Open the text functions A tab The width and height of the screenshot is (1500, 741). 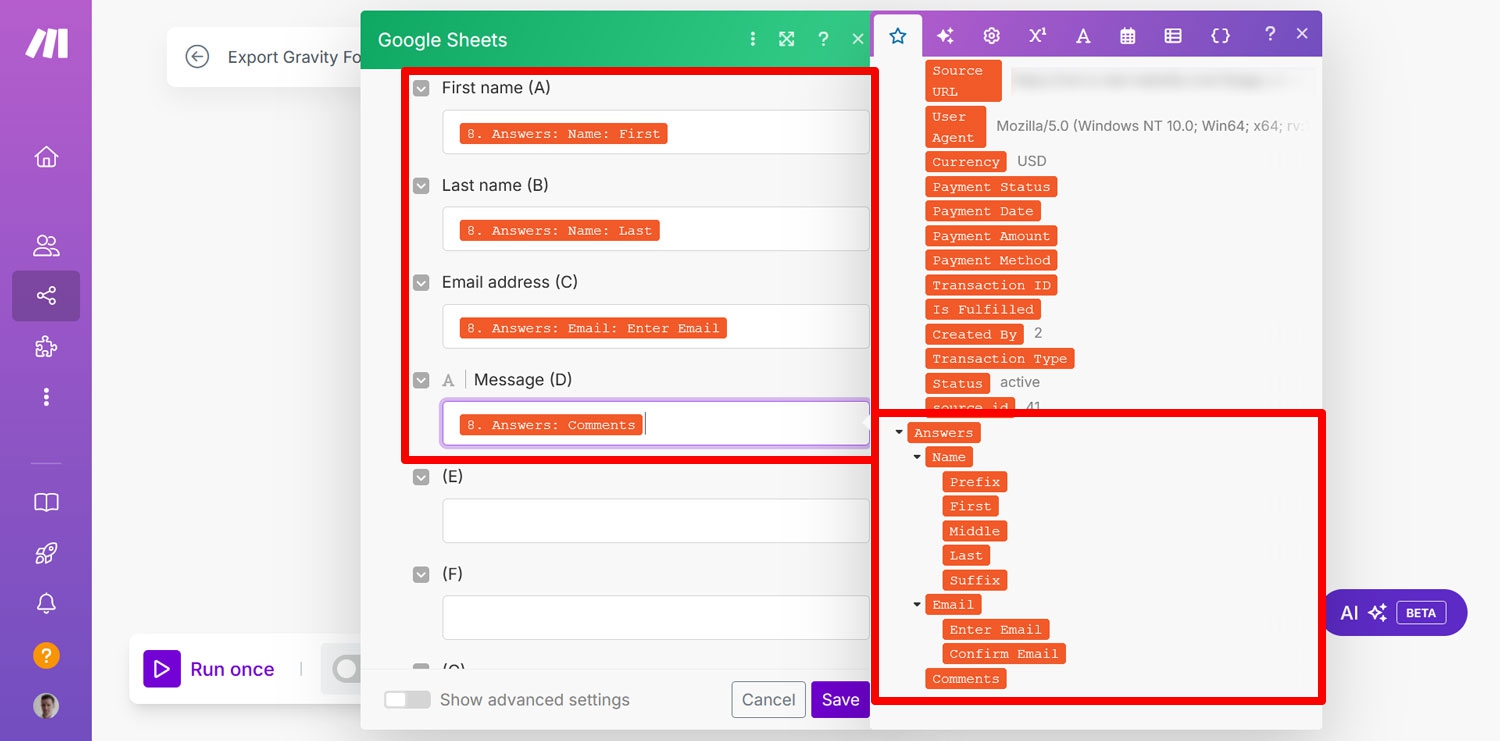click(1082, 36)
